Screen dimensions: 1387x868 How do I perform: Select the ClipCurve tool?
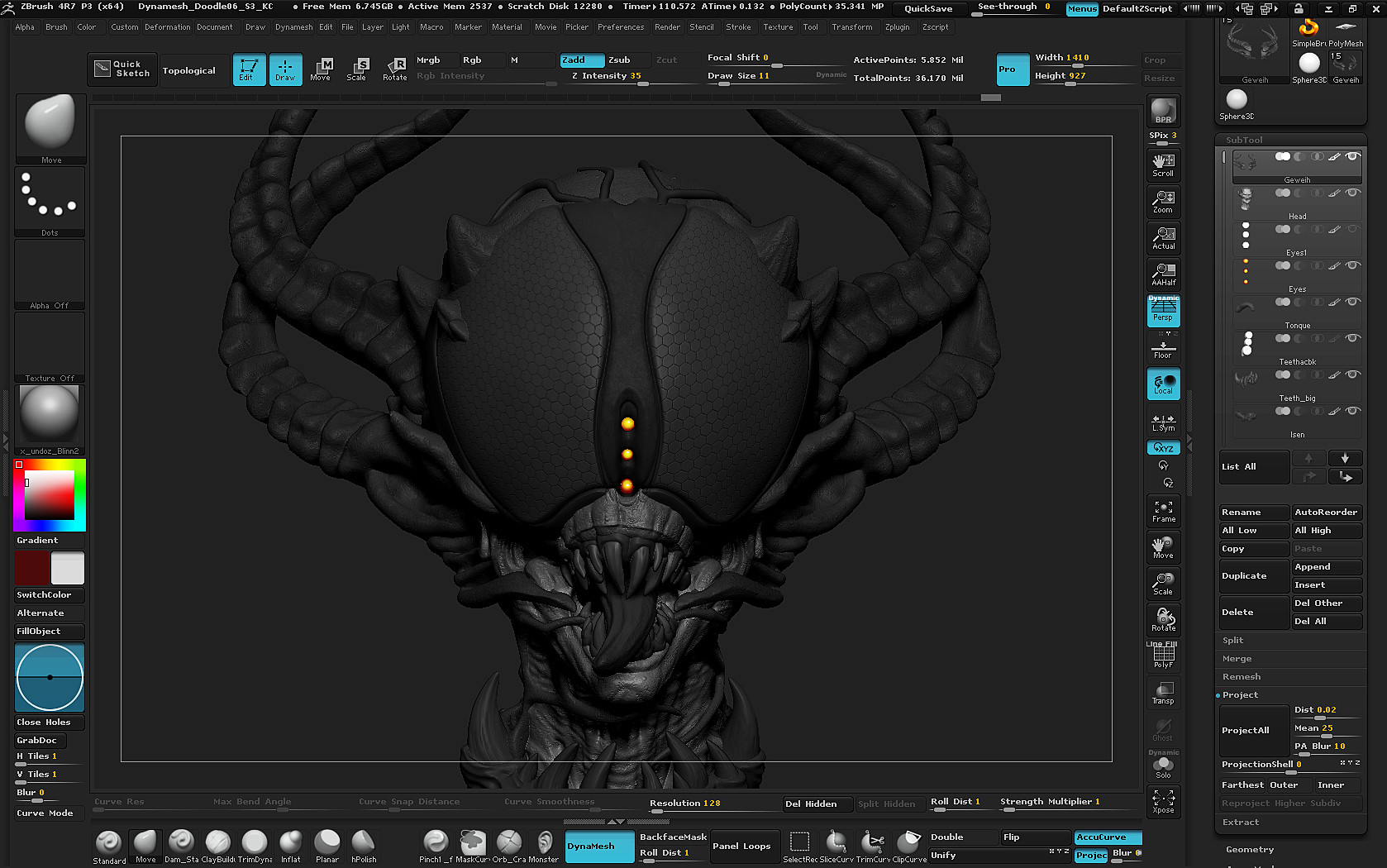tap(909, 847)
